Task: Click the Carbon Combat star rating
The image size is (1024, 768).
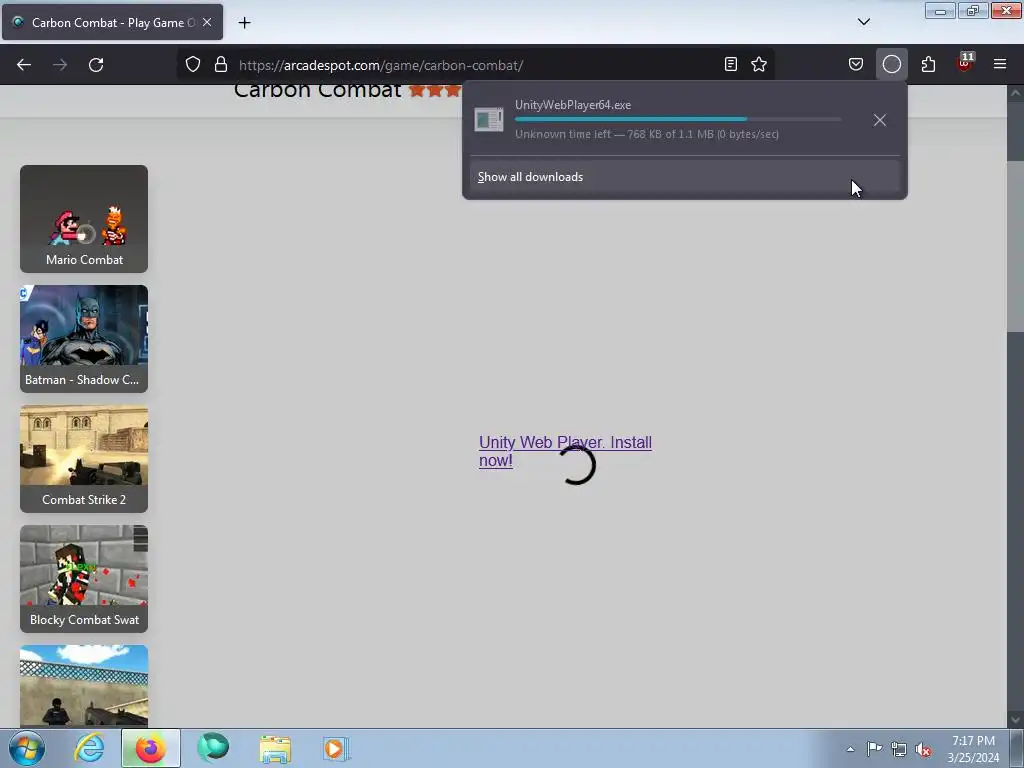Action: click(x=435, y=90)
